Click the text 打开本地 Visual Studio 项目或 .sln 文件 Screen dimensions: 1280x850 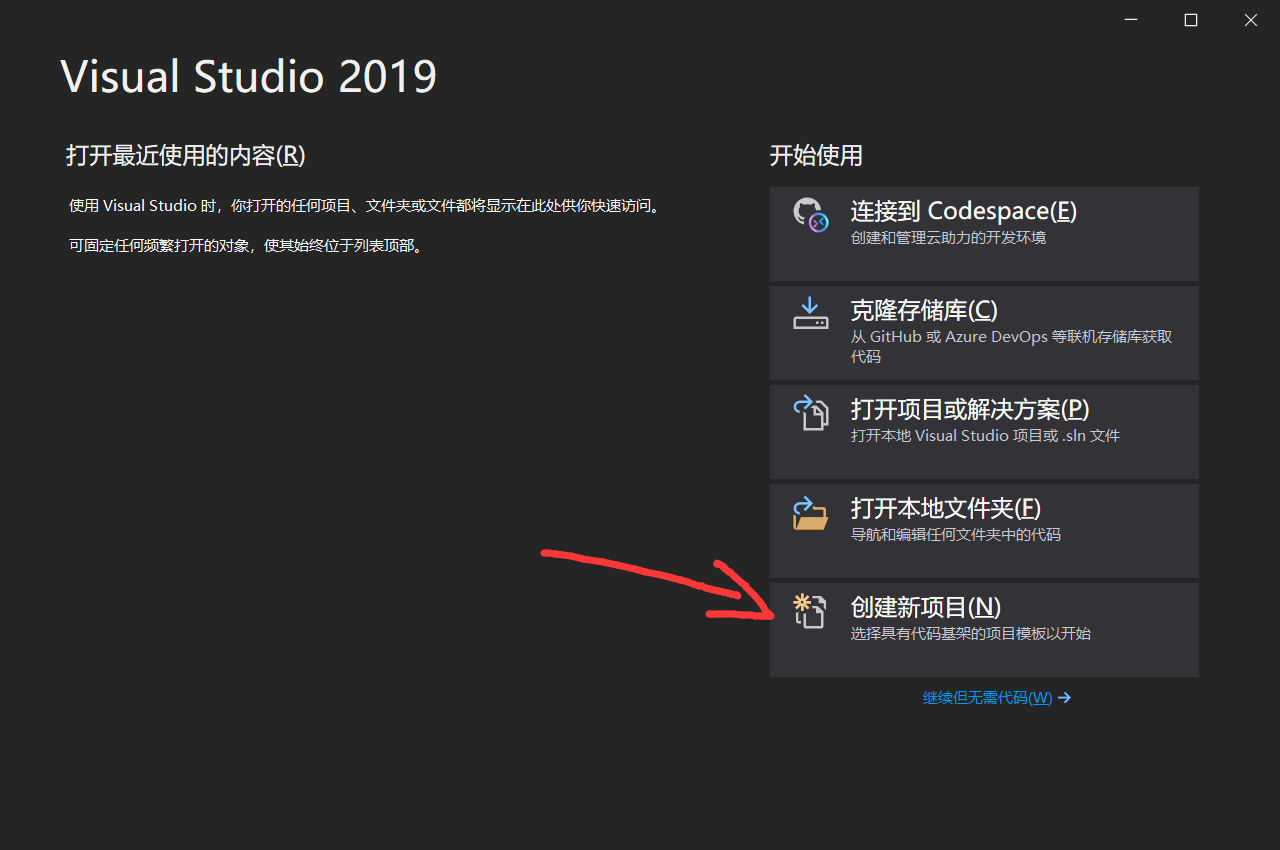tap(986, 436)
